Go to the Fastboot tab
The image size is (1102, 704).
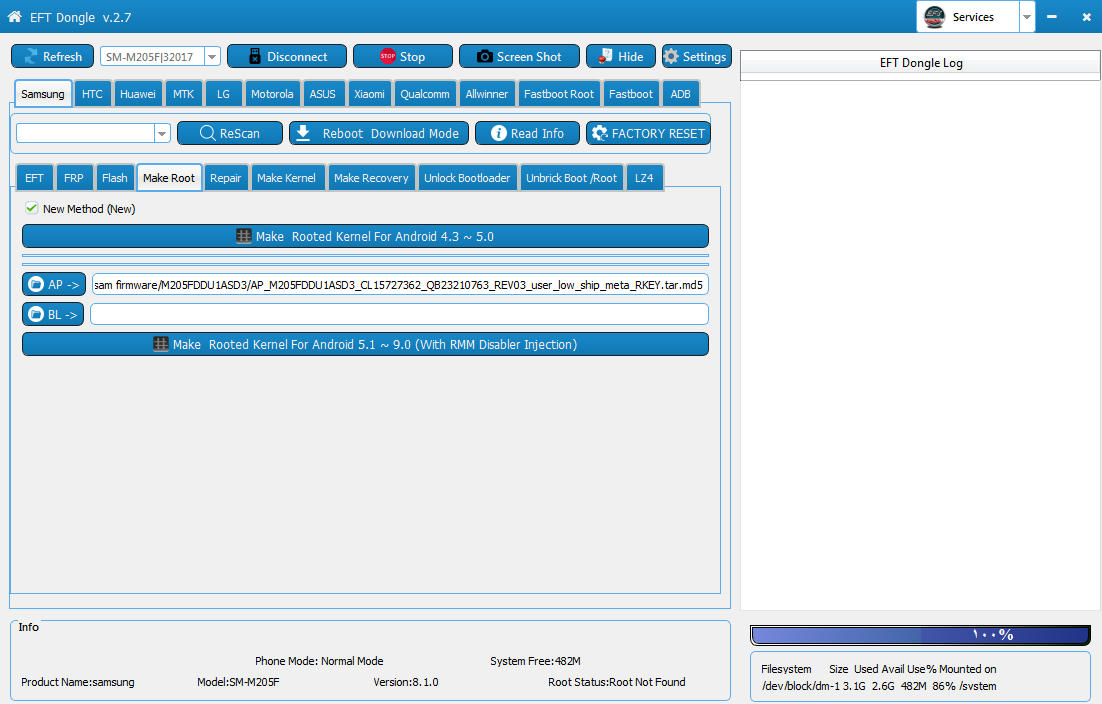pyautogui.click(x=630, y=93)
